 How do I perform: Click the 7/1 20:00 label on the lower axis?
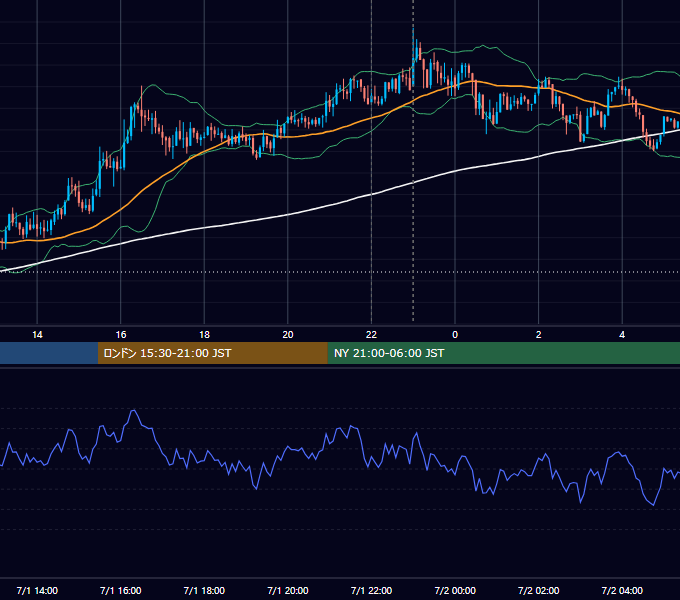tap(288, 590)
